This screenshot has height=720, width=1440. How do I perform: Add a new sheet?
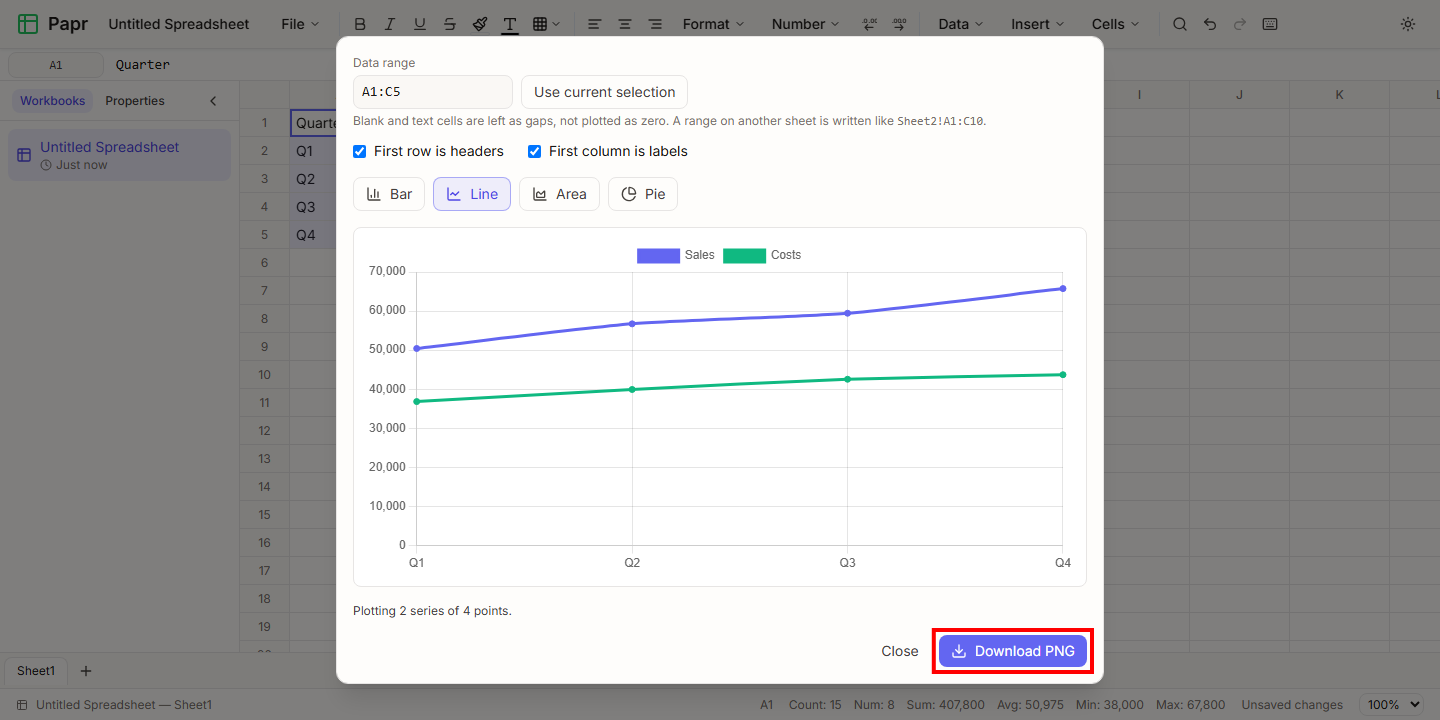coord(86,671)
